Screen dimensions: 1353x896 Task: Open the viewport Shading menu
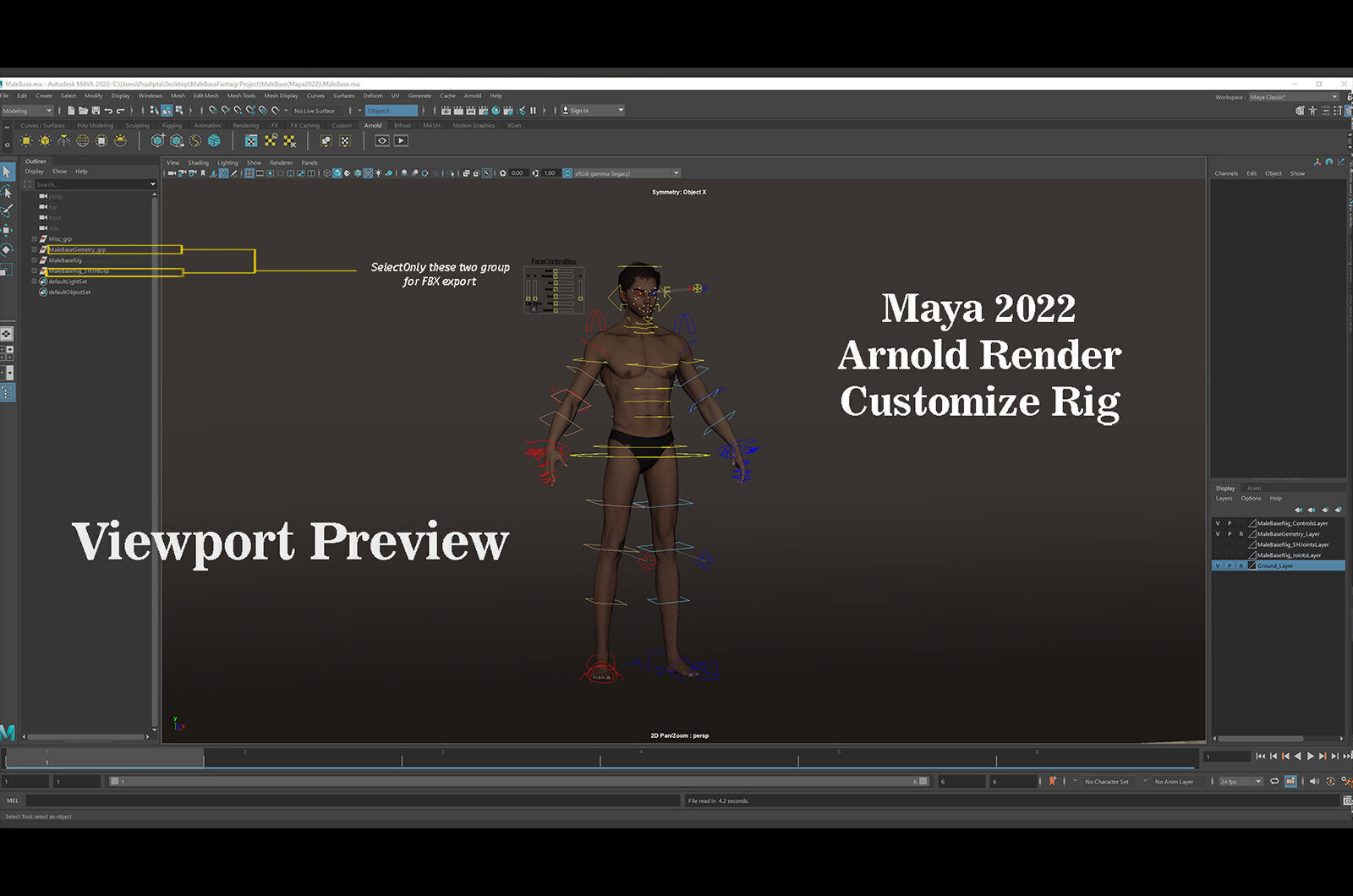(198, 162)
